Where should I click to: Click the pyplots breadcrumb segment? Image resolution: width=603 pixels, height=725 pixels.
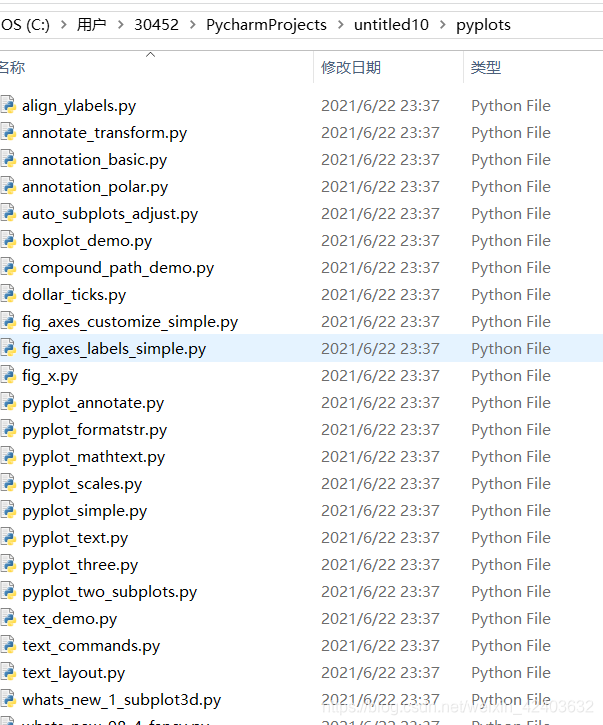(x=483, y=25)
